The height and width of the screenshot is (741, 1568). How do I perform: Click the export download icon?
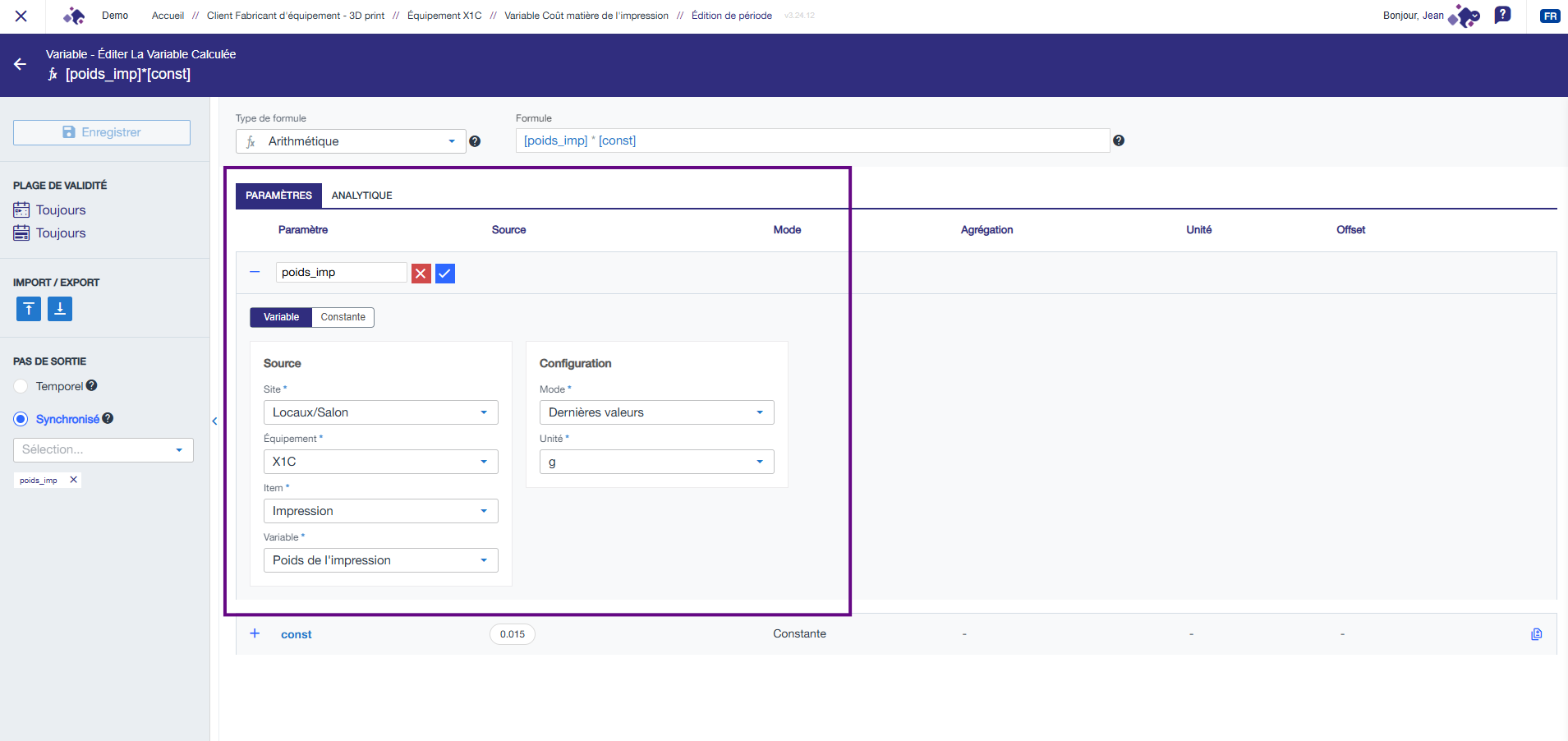click(60, 309)
